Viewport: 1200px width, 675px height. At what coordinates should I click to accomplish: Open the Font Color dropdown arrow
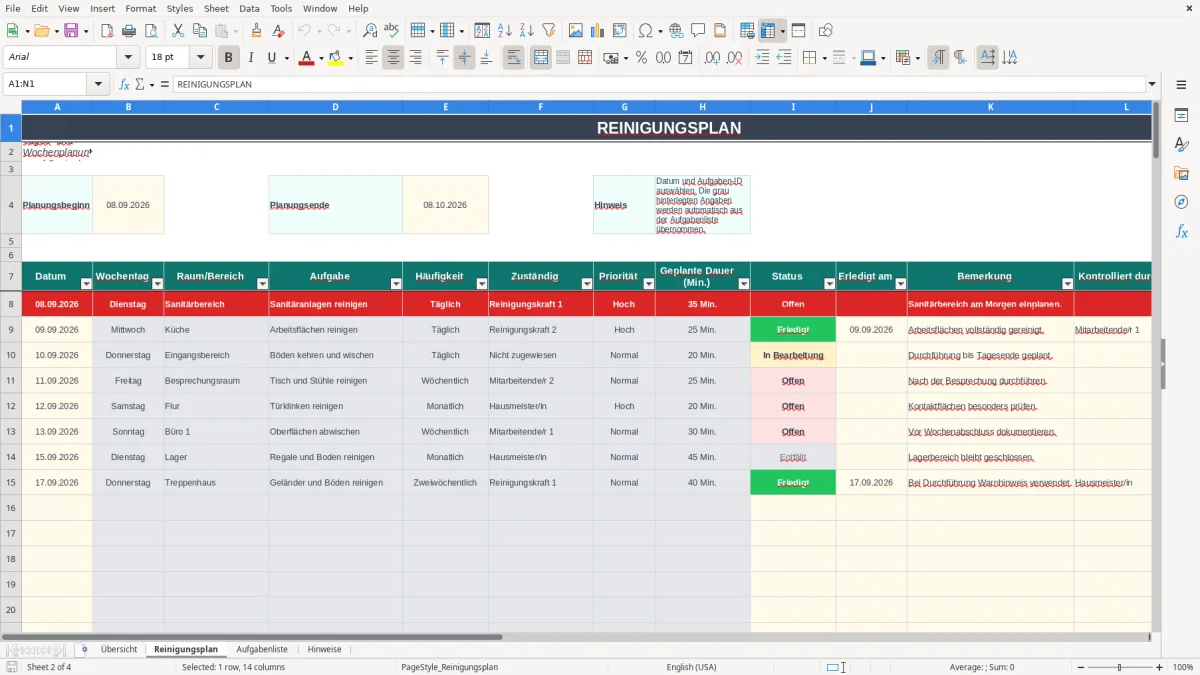click(321, 58)
